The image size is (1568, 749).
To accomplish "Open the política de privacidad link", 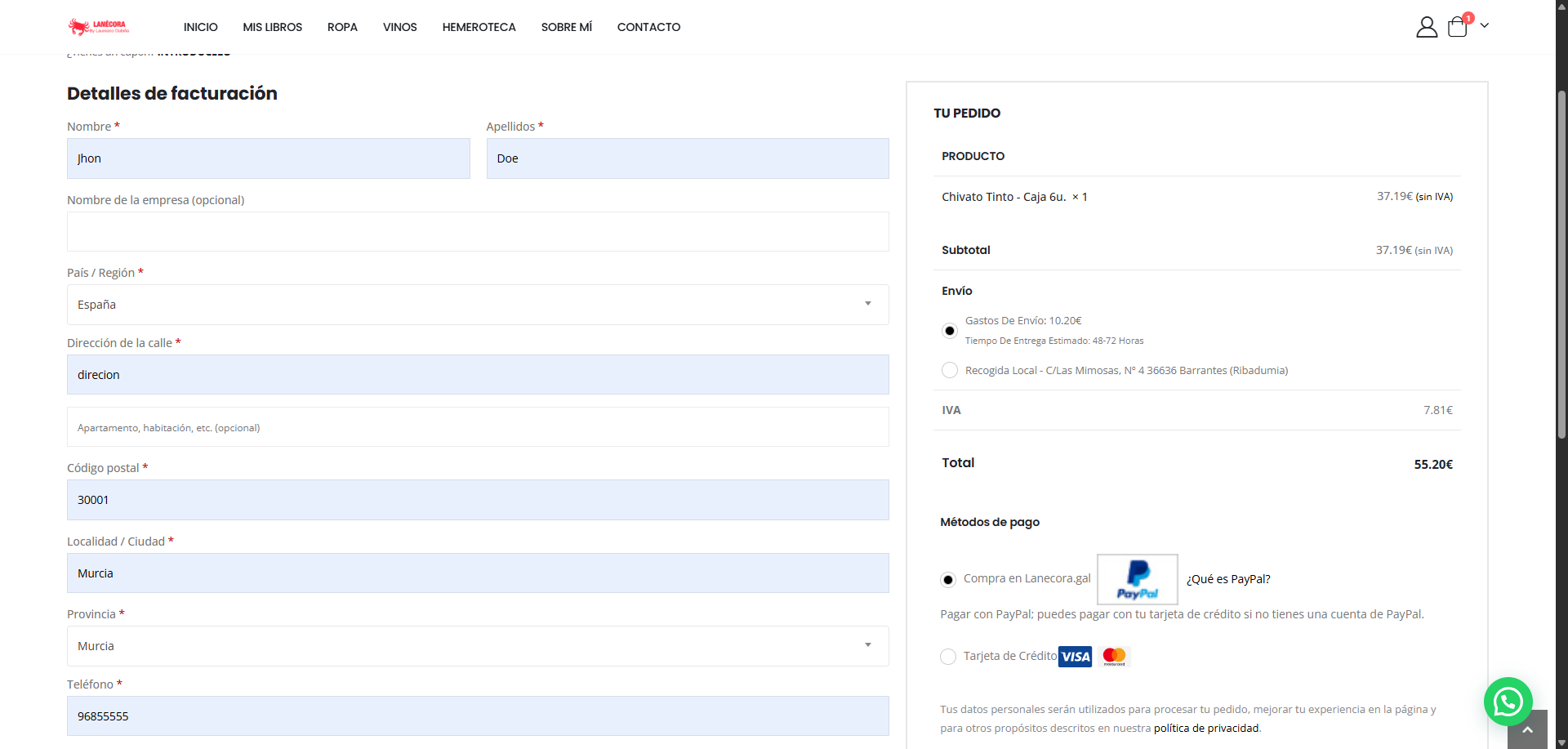I will (1206, 729).
